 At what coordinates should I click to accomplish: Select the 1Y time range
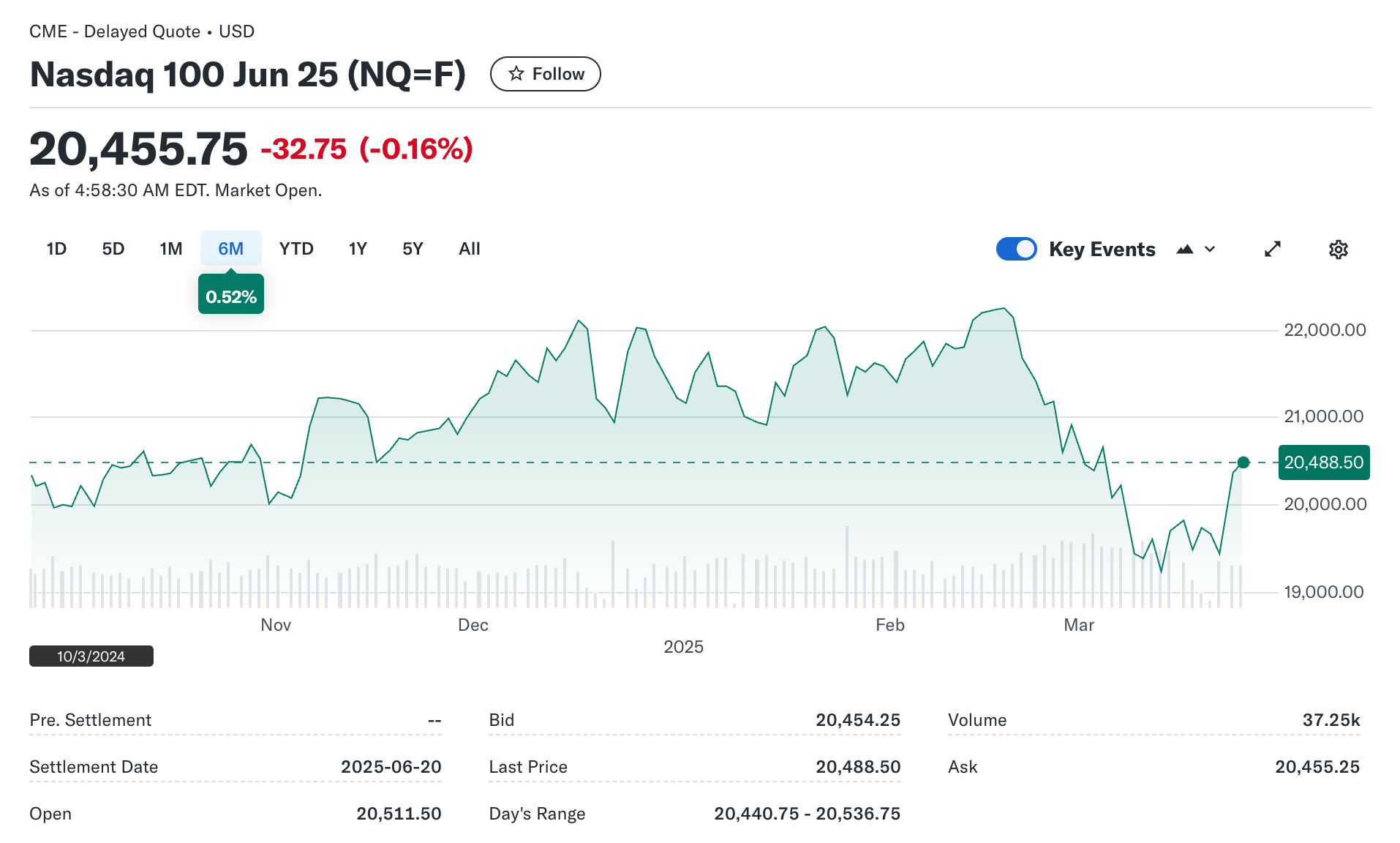[358, 249]
